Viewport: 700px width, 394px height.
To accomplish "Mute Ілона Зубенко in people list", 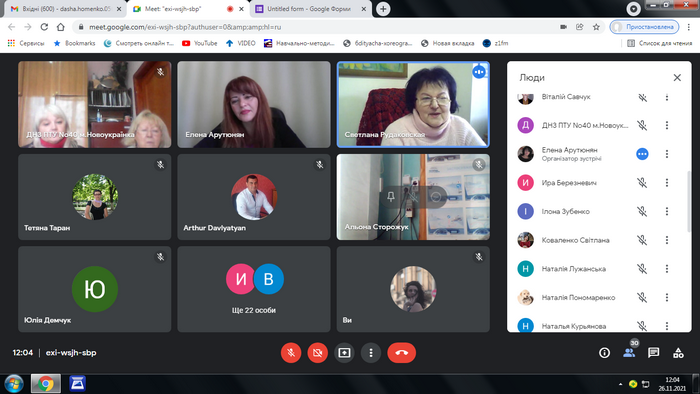I will pos(642,211).
